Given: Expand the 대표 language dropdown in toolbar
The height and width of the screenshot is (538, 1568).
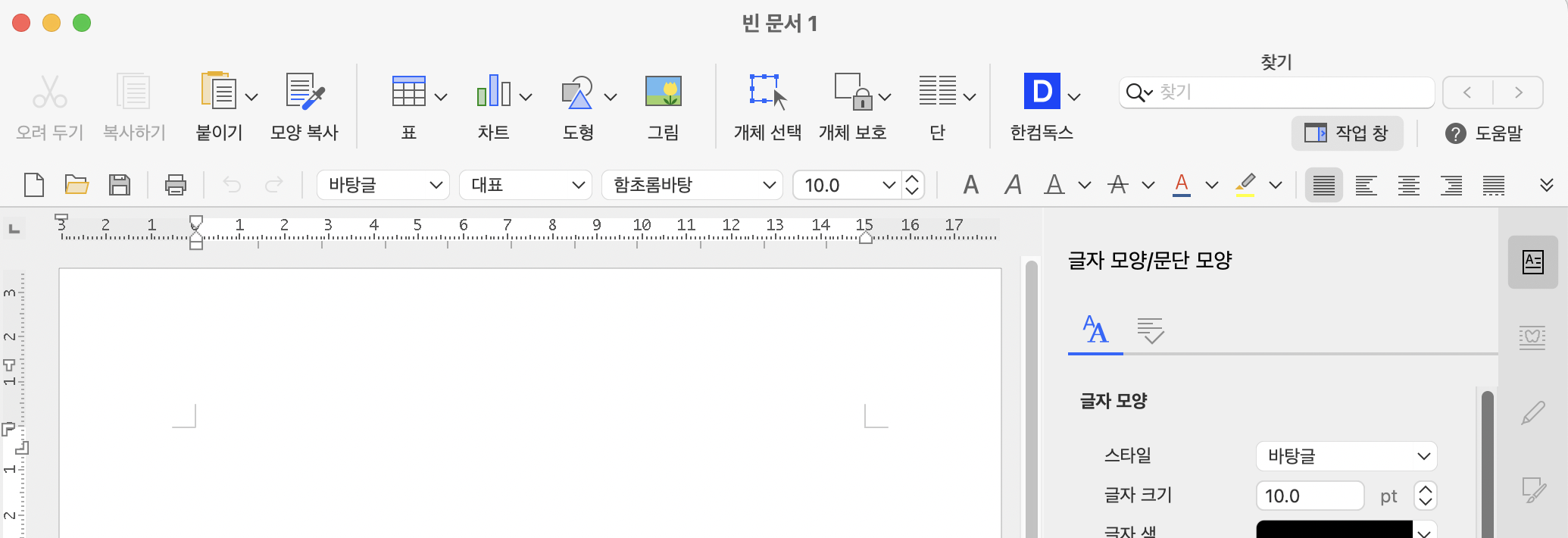Looking at the screenshot, I should pos(526,185).
